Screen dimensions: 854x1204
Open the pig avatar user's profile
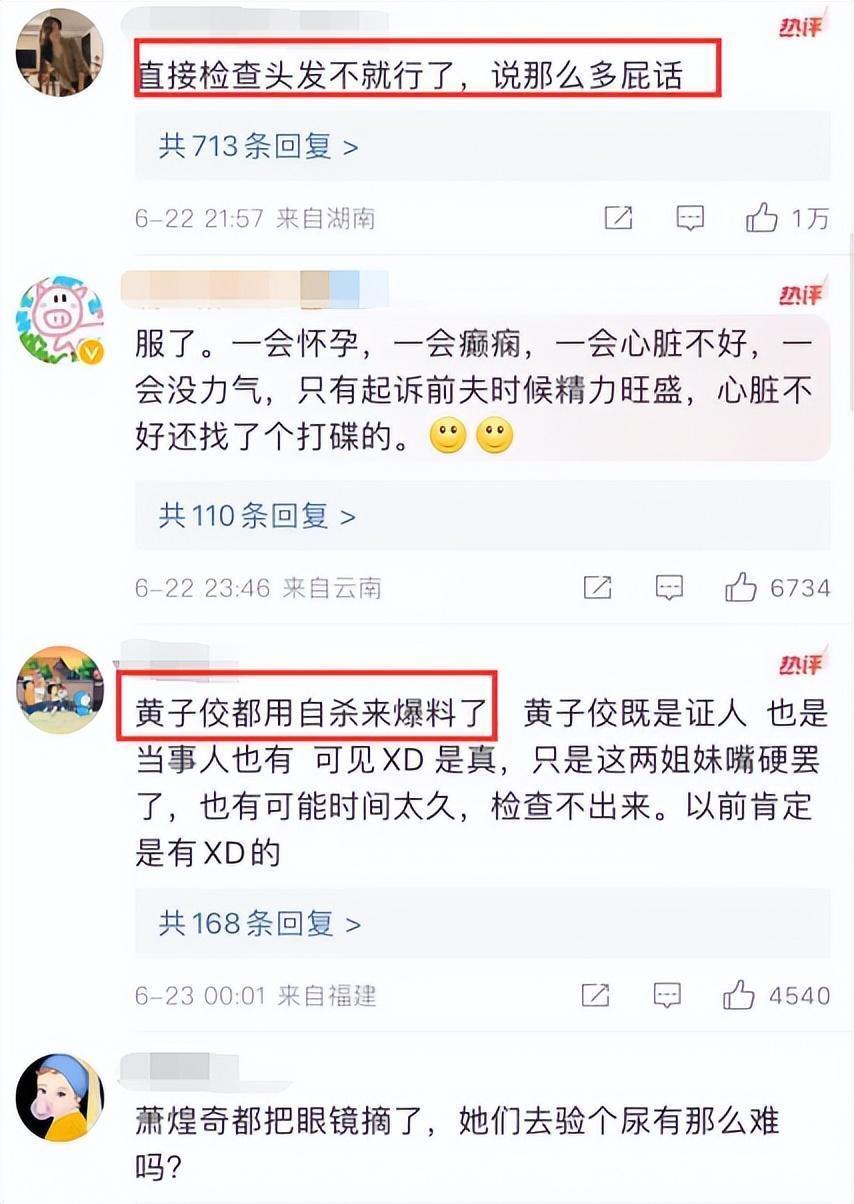(x=60, y=320)
